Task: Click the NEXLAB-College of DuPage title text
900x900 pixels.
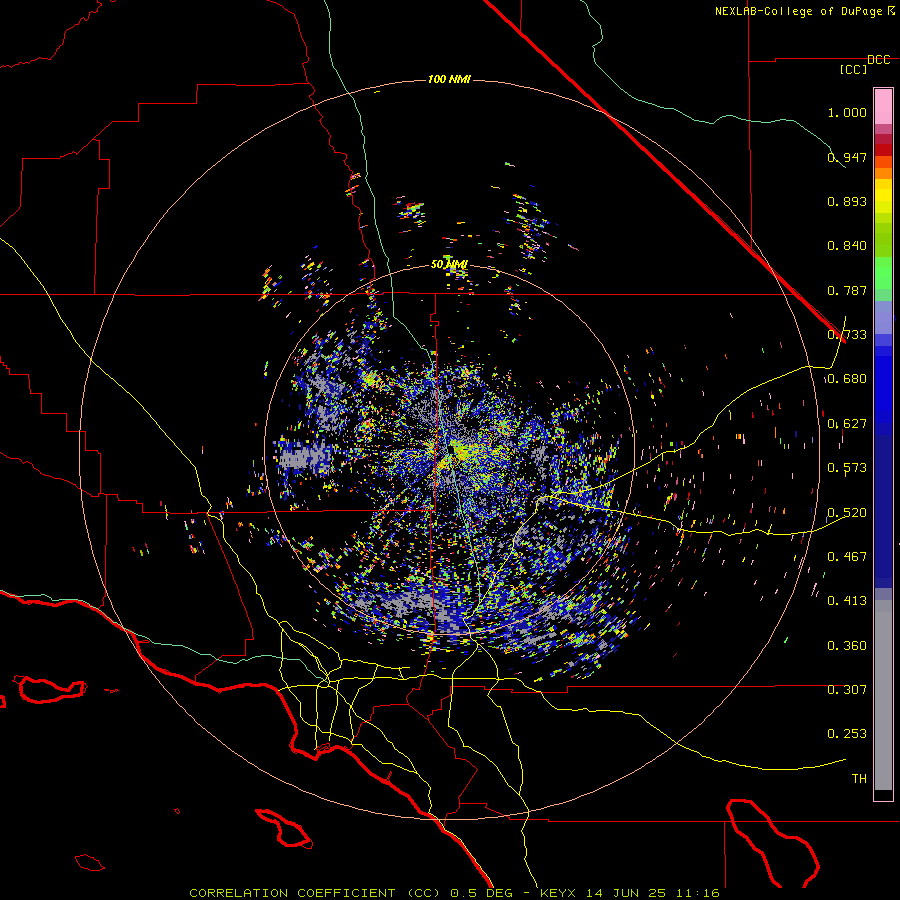Action: (800, 11)
